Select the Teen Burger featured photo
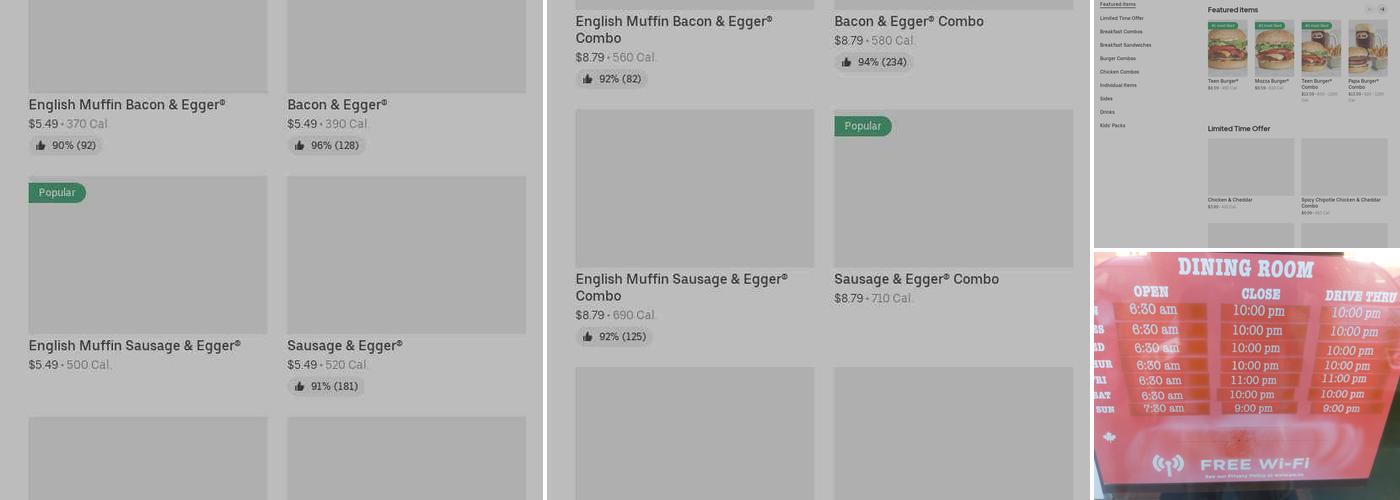1400x500 pixels. [x=1227, y=47]
